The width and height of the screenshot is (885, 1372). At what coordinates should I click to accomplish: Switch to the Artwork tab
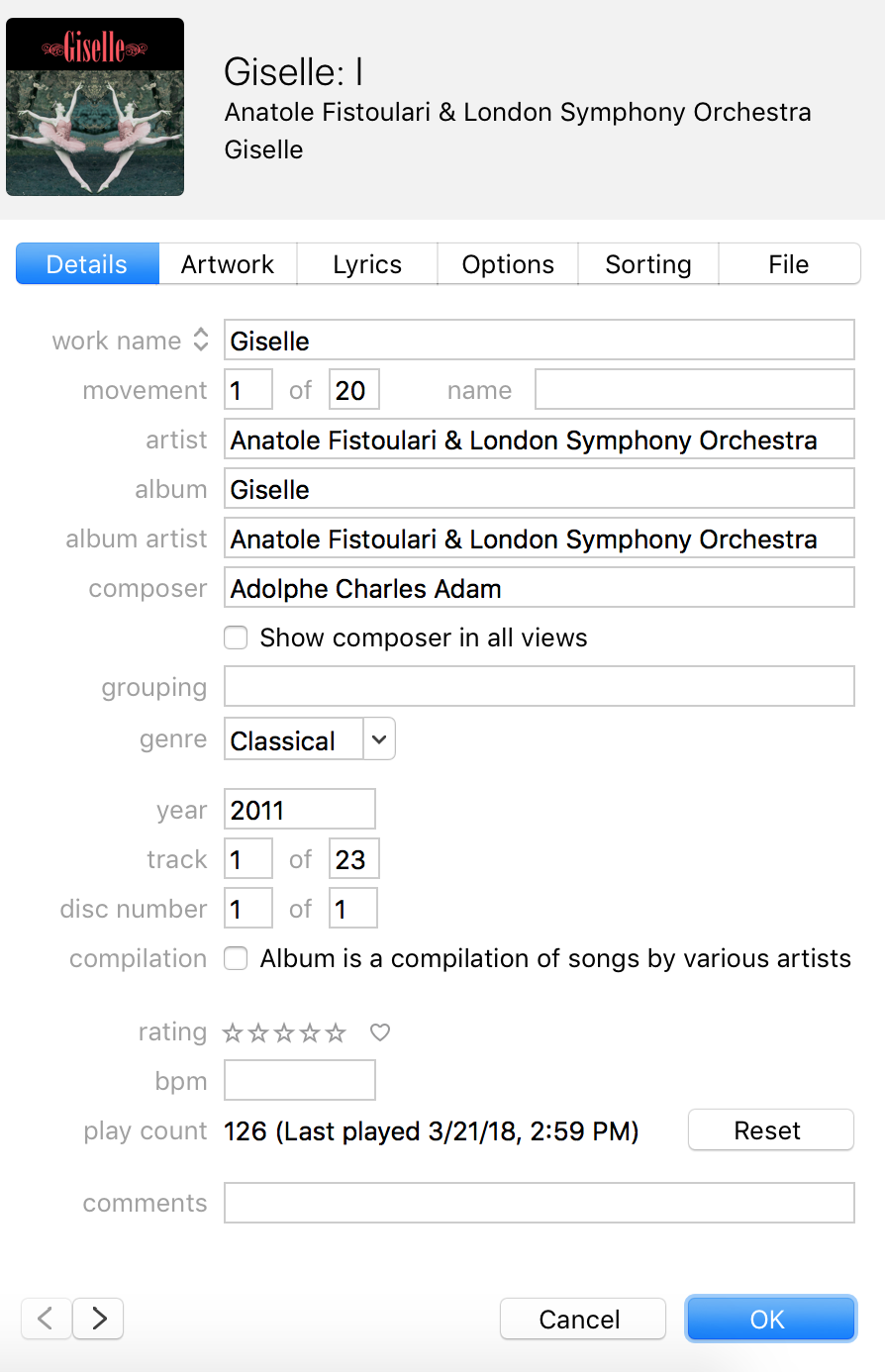pos(228,264)
